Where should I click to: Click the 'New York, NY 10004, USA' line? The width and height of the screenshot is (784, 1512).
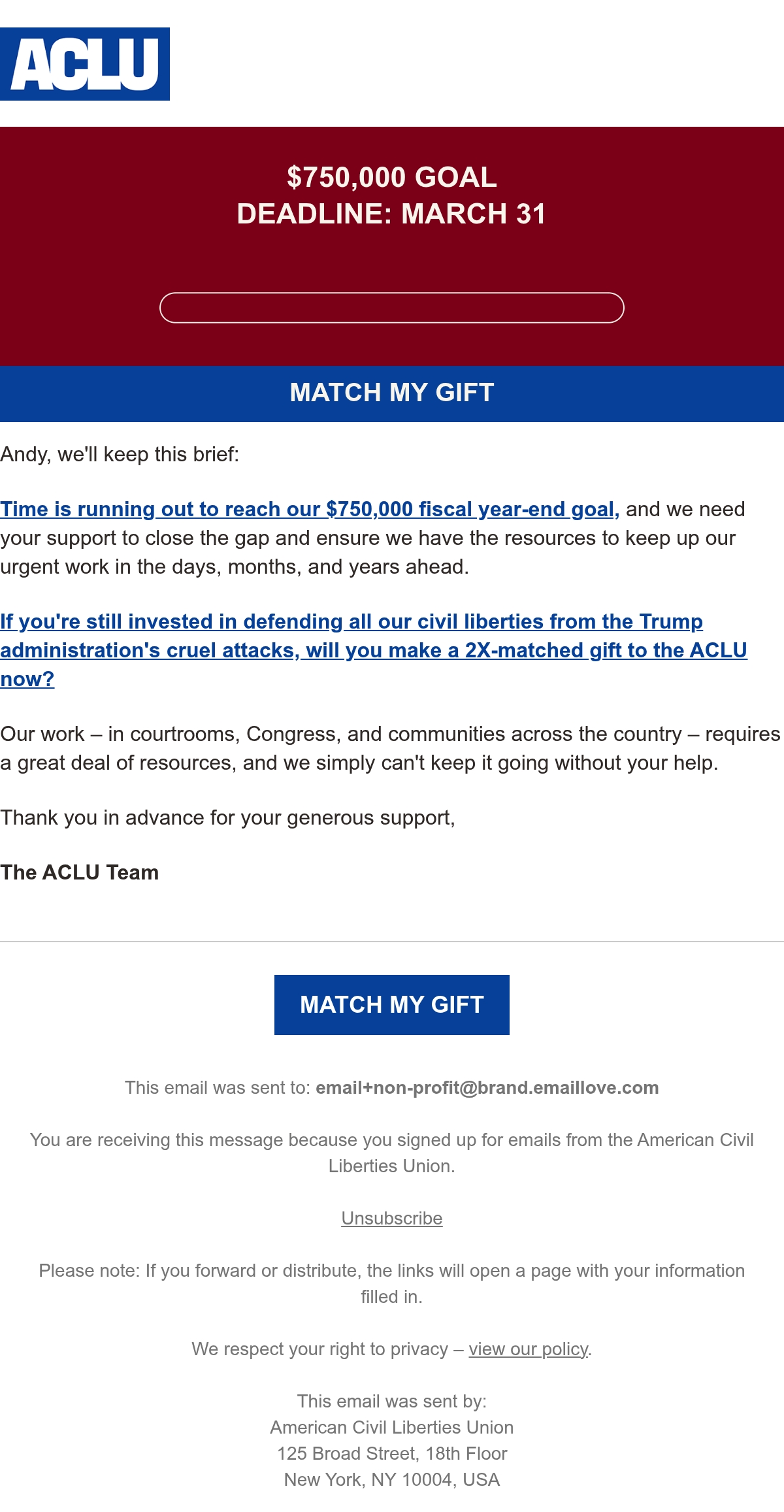pos(392,1480)
